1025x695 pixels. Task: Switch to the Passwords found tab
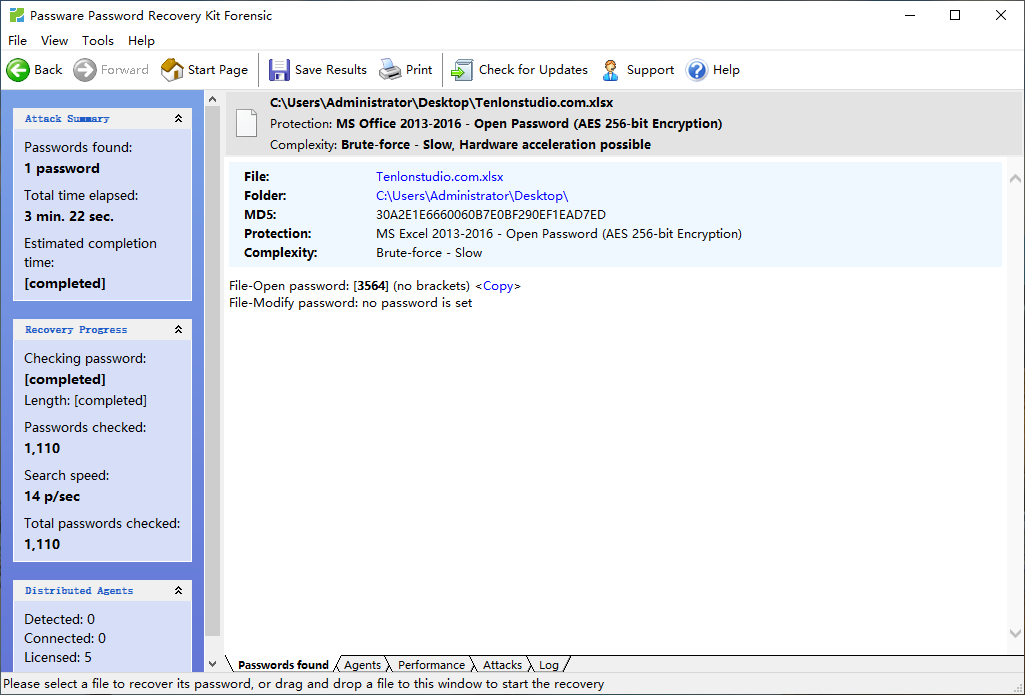pos(283,665)
